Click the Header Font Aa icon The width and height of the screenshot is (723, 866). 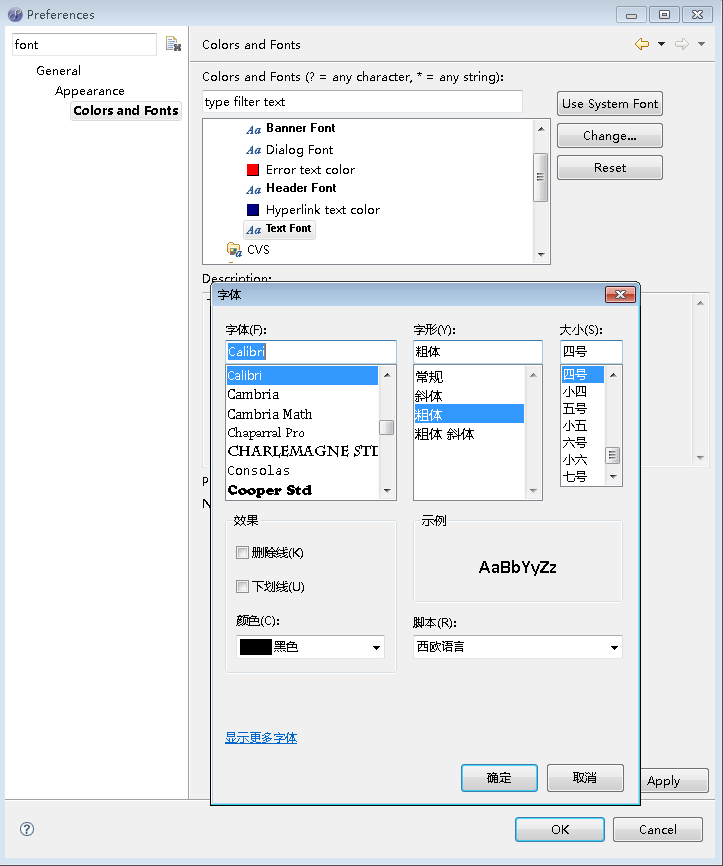[x=254, y=189]
